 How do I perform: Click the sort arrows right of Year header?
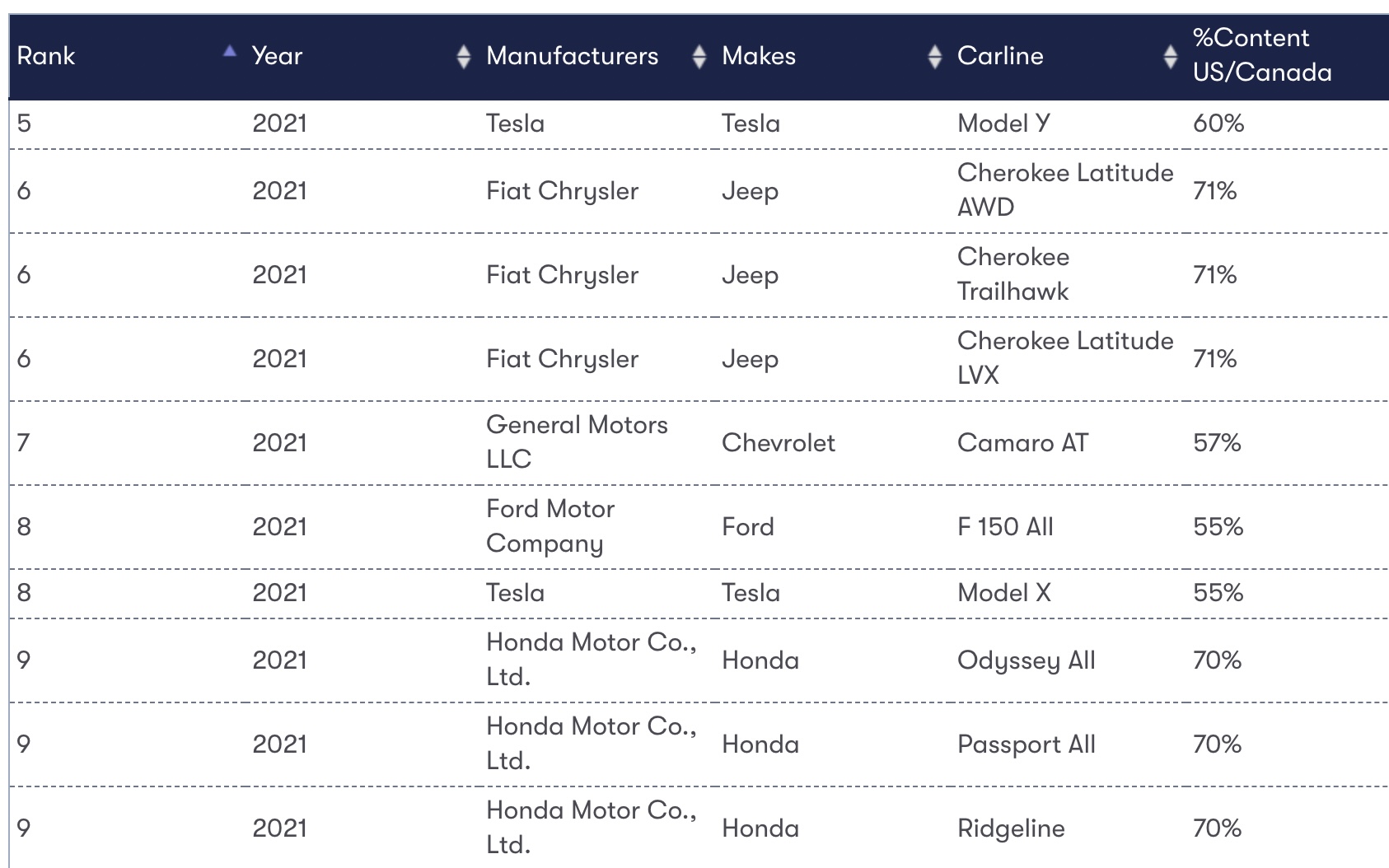464,56
